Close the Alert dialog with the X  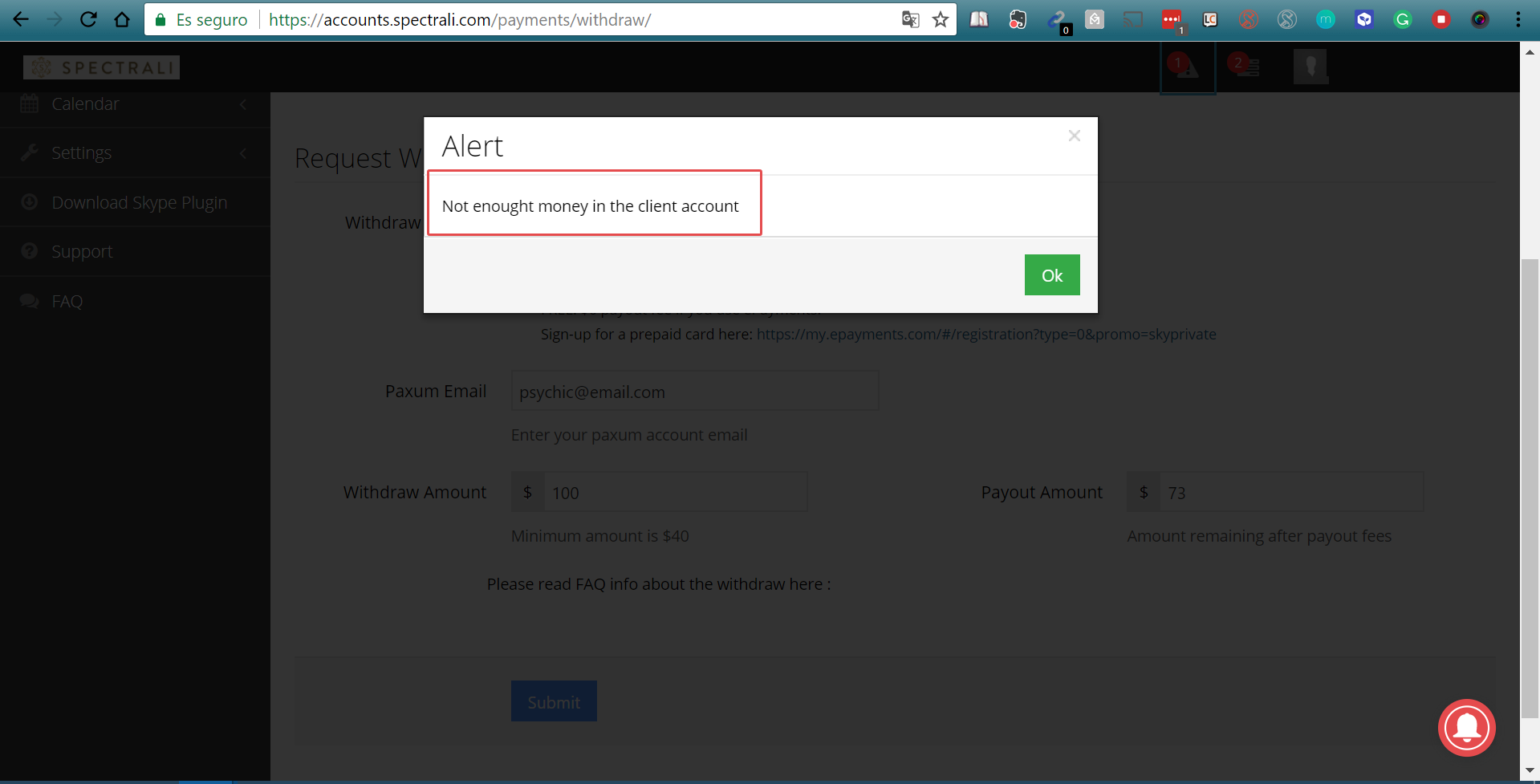[1074, 136]
